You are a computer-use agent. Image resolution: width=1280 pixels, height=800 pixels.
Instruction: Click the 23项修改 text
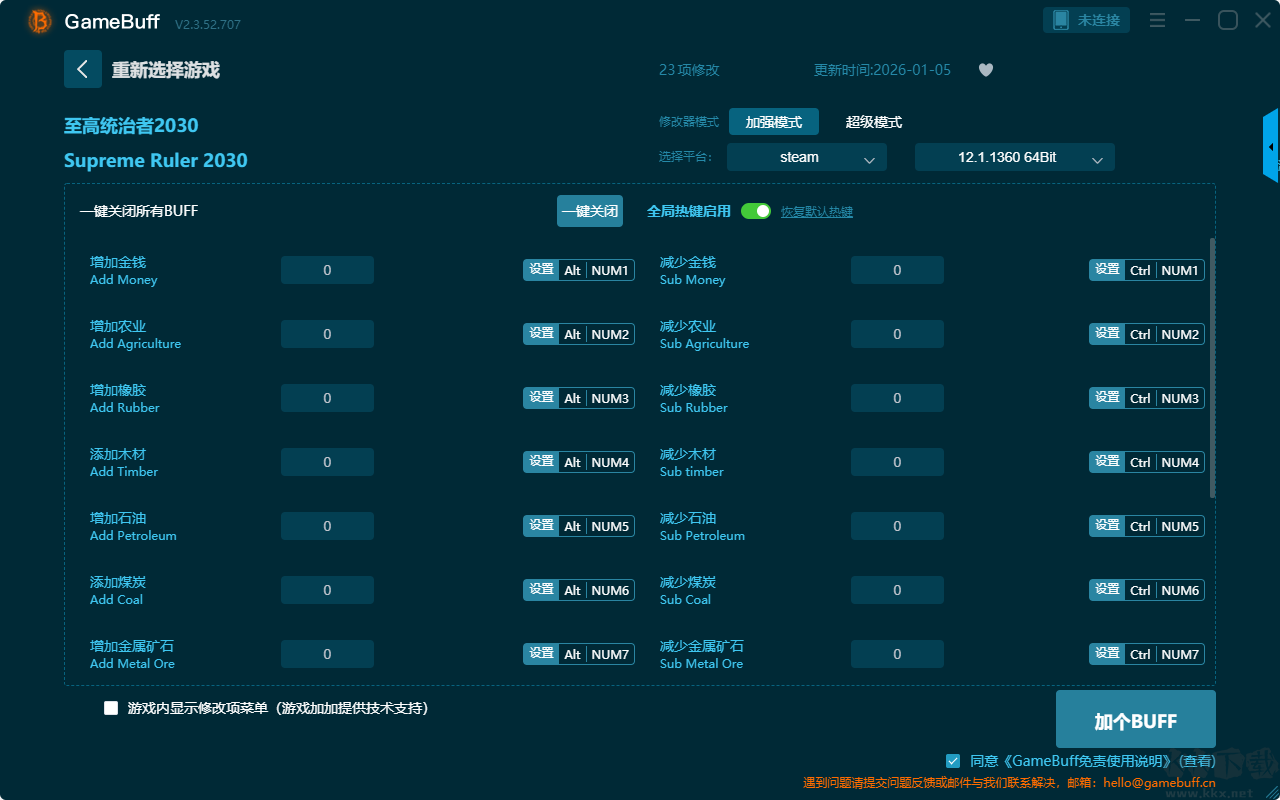(x=689, y=70)
